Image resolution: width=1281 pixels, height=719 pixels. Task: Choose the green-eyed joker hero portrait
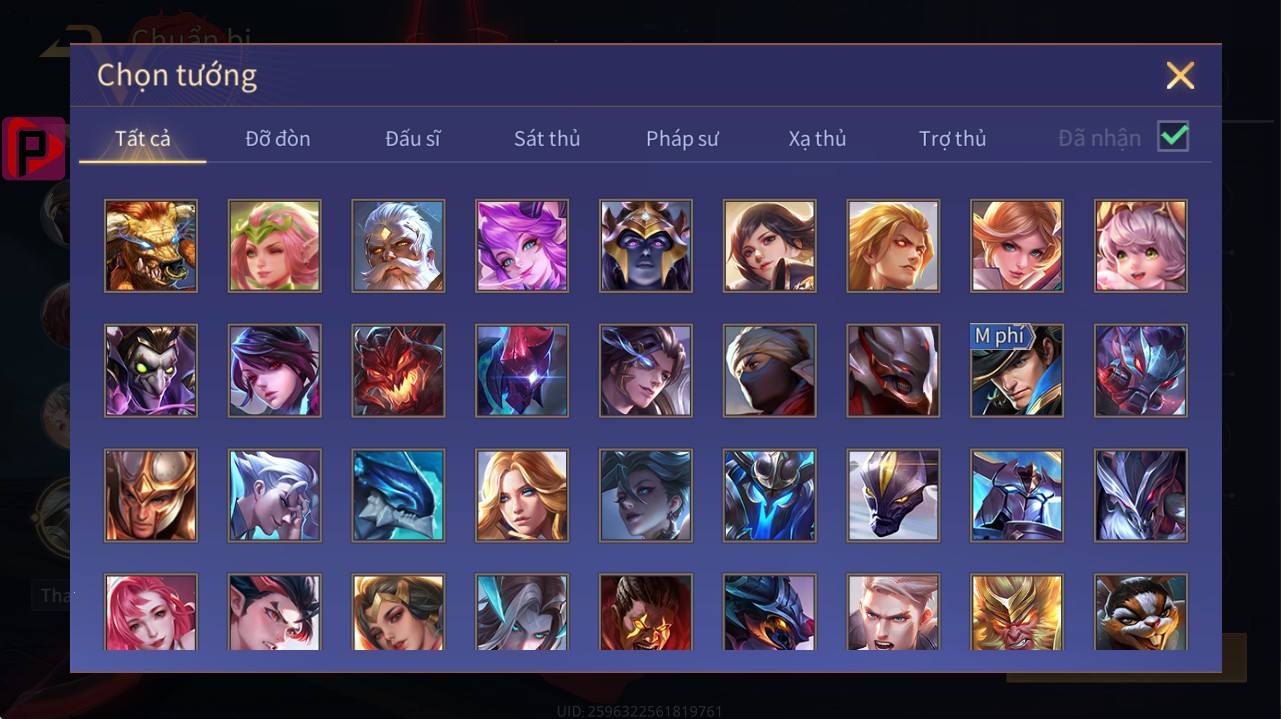(151, 371)
